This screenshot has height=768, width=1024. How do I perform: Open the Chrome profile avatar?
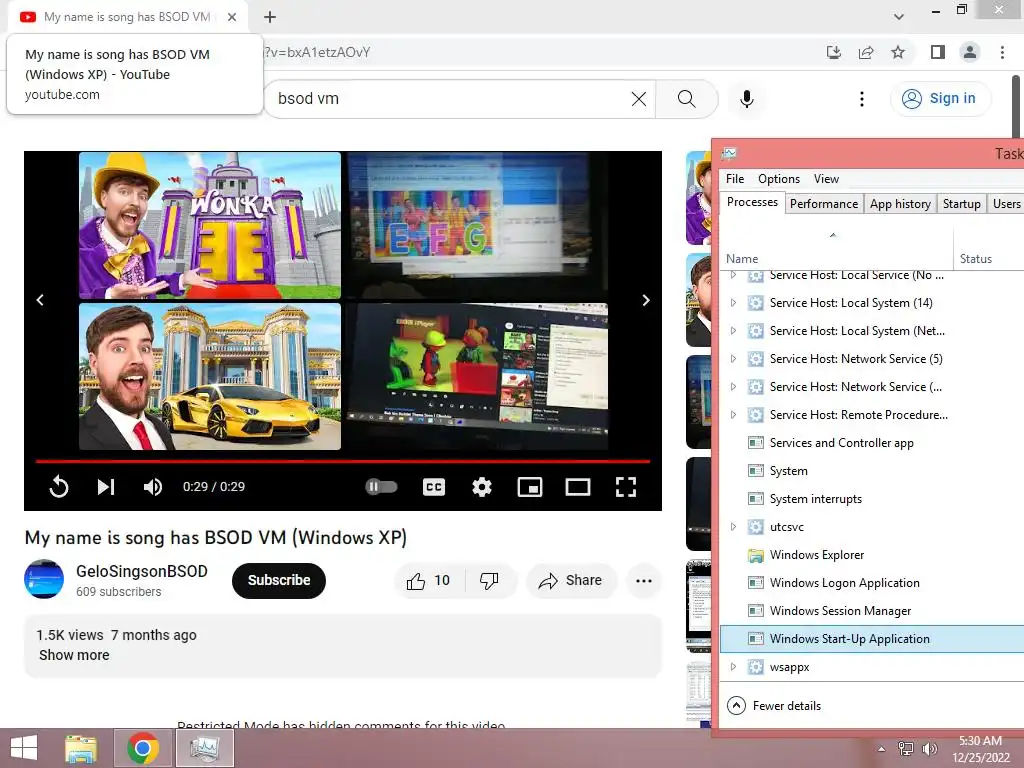[970, 52]
